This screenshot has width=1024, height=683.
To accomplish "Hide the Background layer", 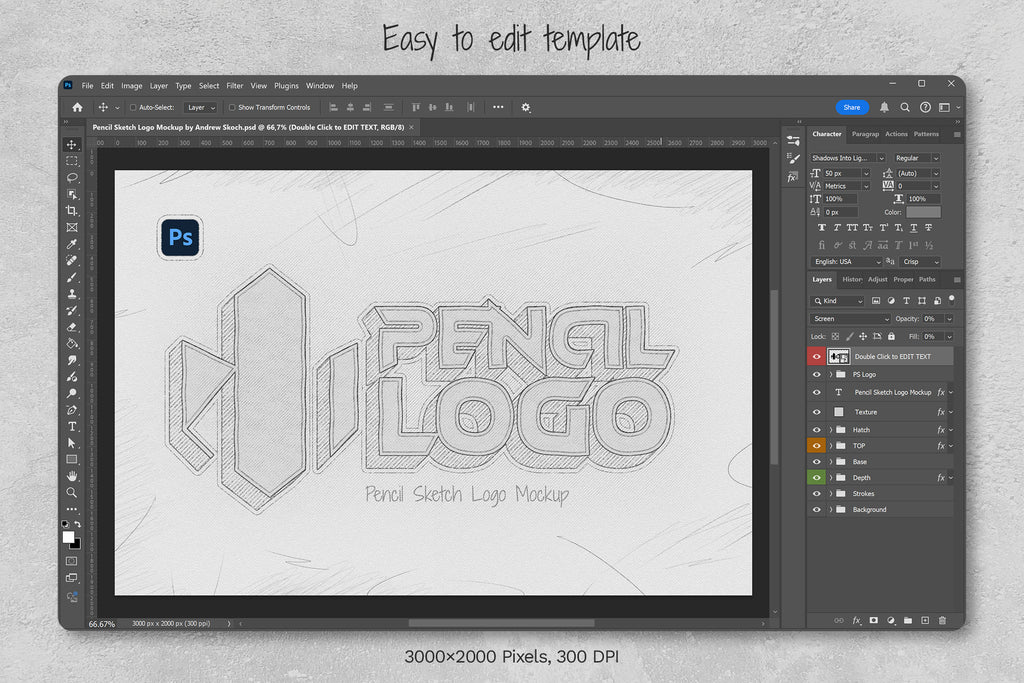I will tap(817, 510).
